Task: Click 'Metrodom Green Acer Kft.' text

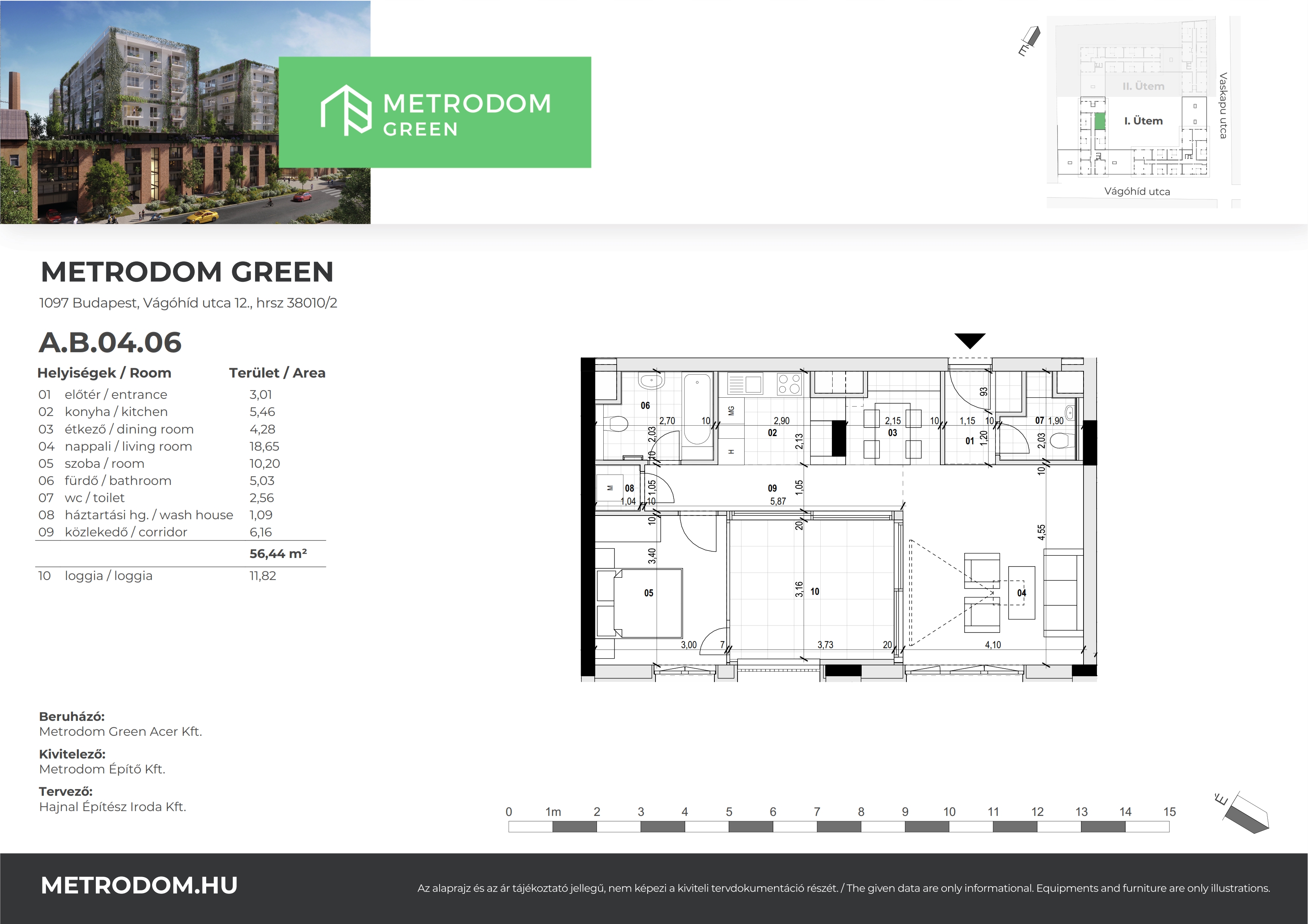Action: coord(121,732)
